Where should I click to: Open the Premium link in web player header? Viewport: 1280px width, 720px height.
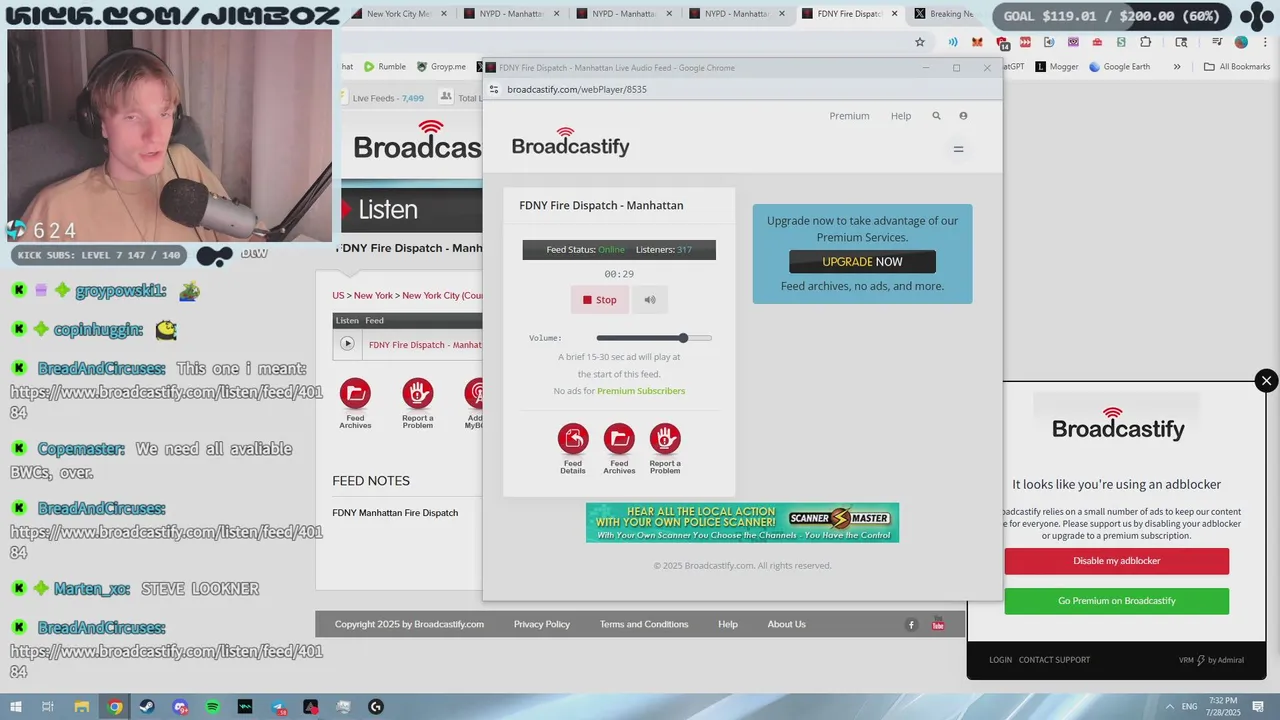[849, 116]
